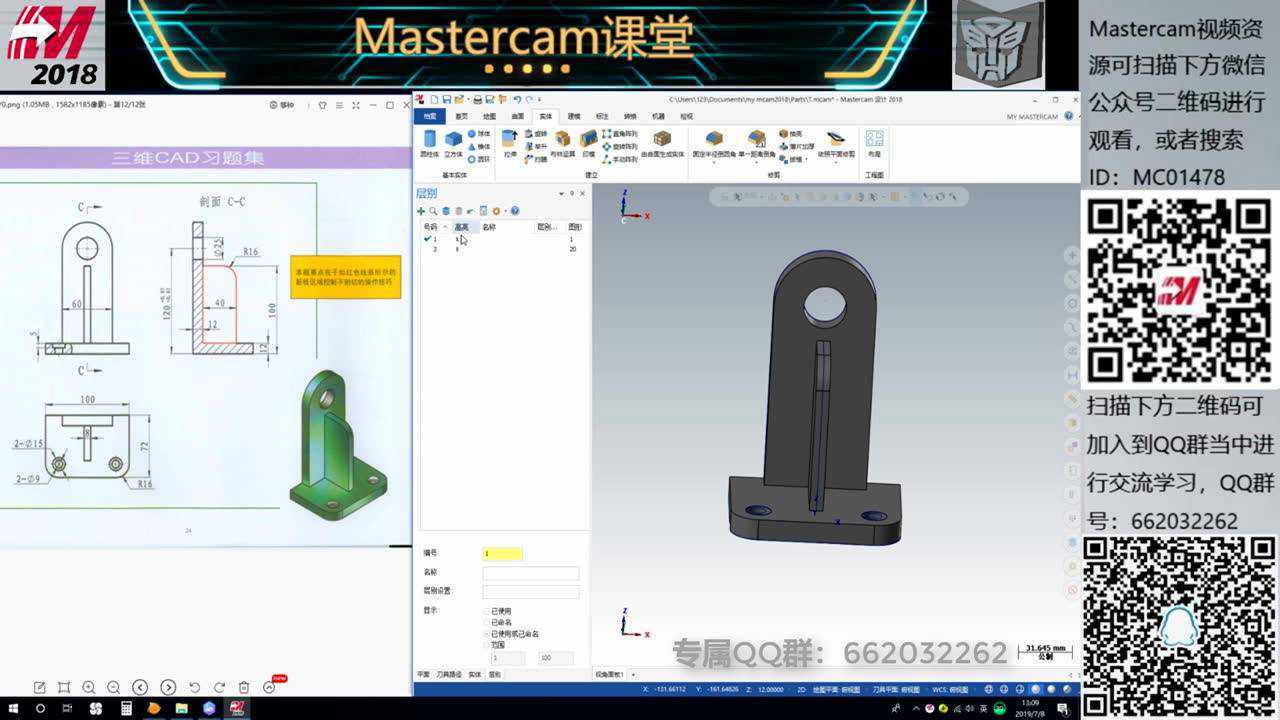This screenshot has height=720, width=1280.
Task: Open the 文件 file menu
Action: click(x=431, y=115)
